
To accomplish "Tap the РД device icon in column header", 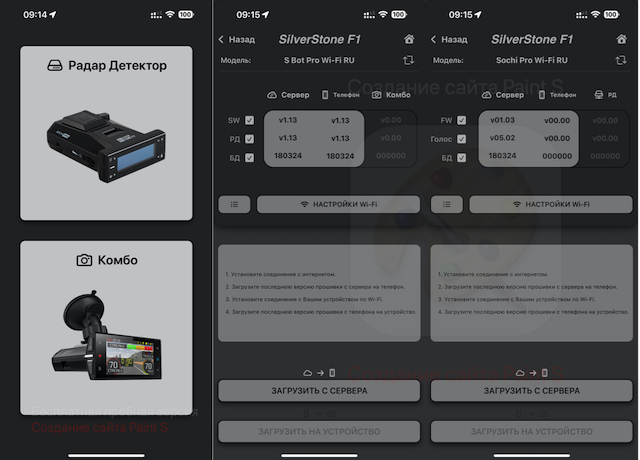I will 599,95.
